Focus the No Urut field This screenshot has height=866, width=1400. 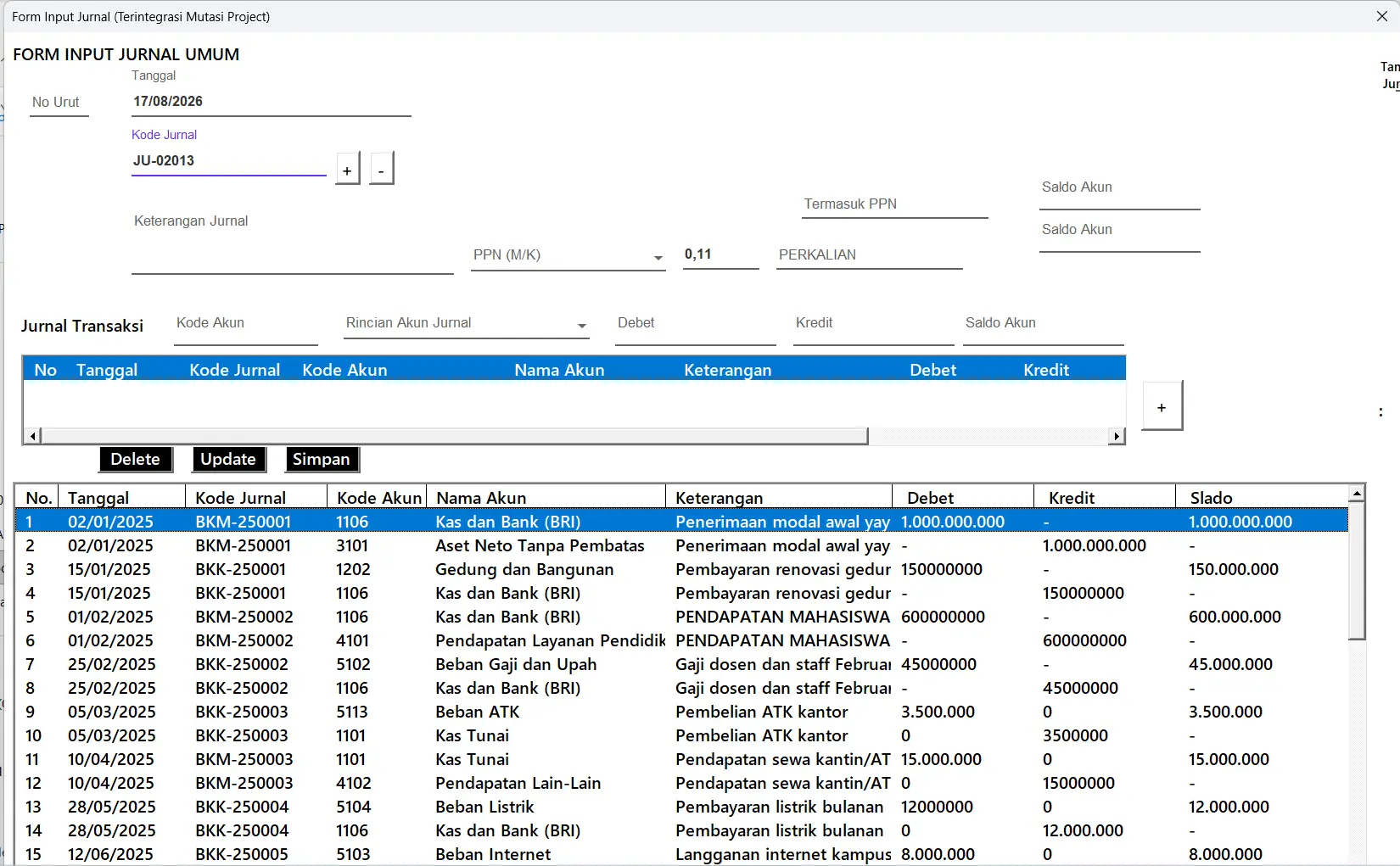(59, 103)
